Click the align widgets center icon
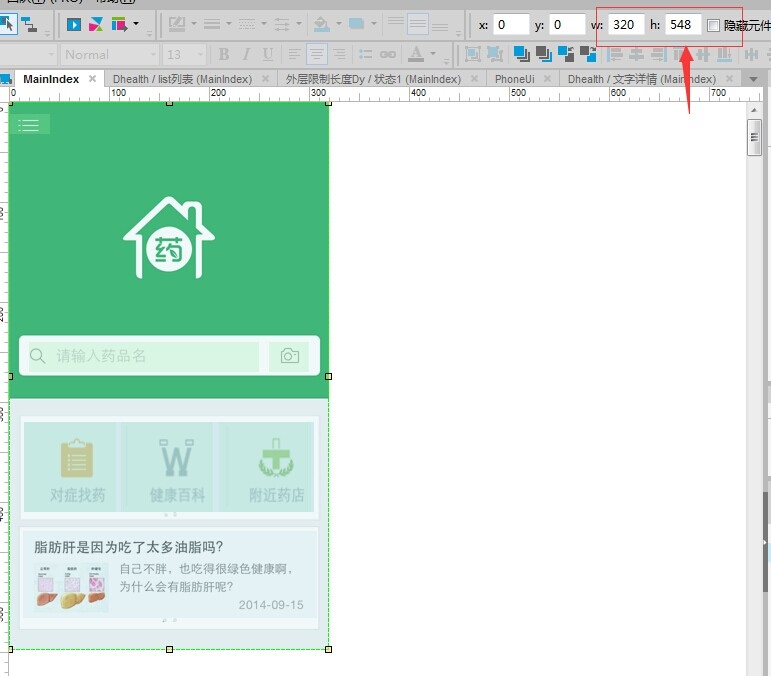Image resolution: width=771 pixels, height=676 pixels. tap(636, 54)
